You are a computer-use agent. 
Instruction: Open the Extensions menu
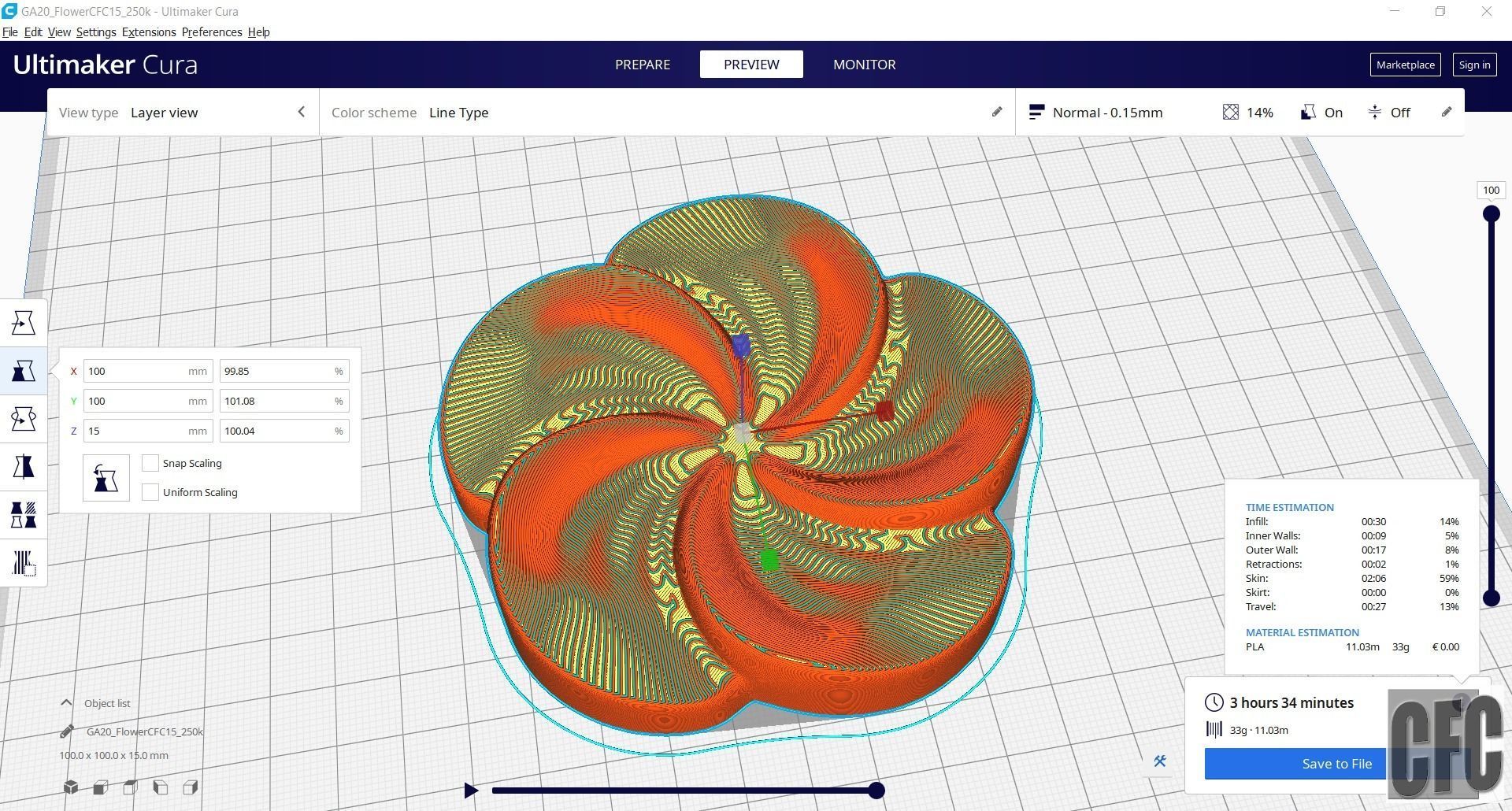[x=149, y=32]
